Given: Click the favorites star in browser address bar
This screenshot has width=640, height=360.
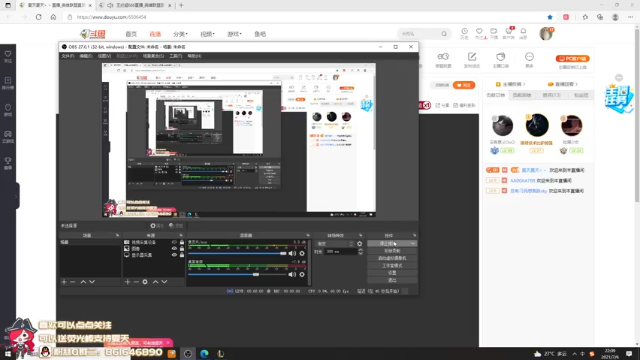Looking at the screenshot, I should pos(550,17).
